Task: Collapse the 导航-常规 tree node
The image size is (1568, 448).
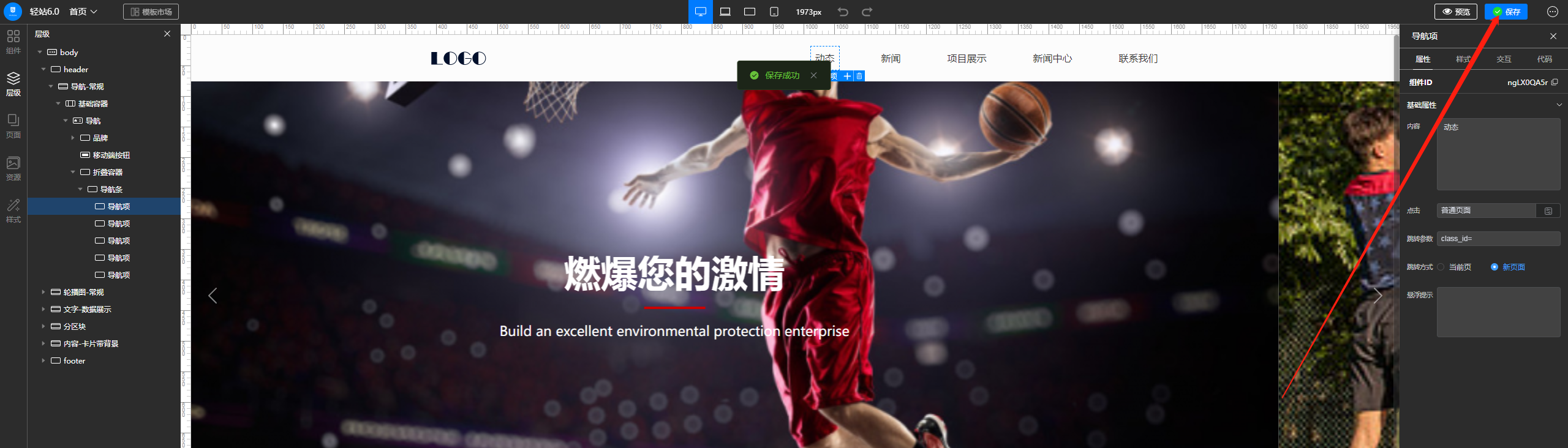Action: (51, 86)
